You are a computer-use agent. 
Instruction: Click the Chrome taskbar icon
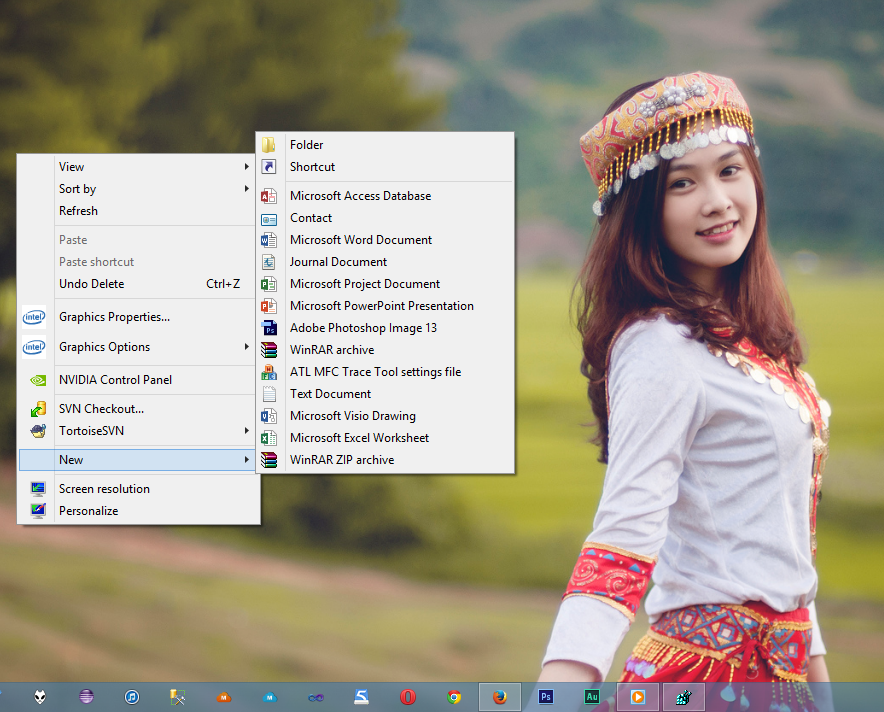click(454, 697)
